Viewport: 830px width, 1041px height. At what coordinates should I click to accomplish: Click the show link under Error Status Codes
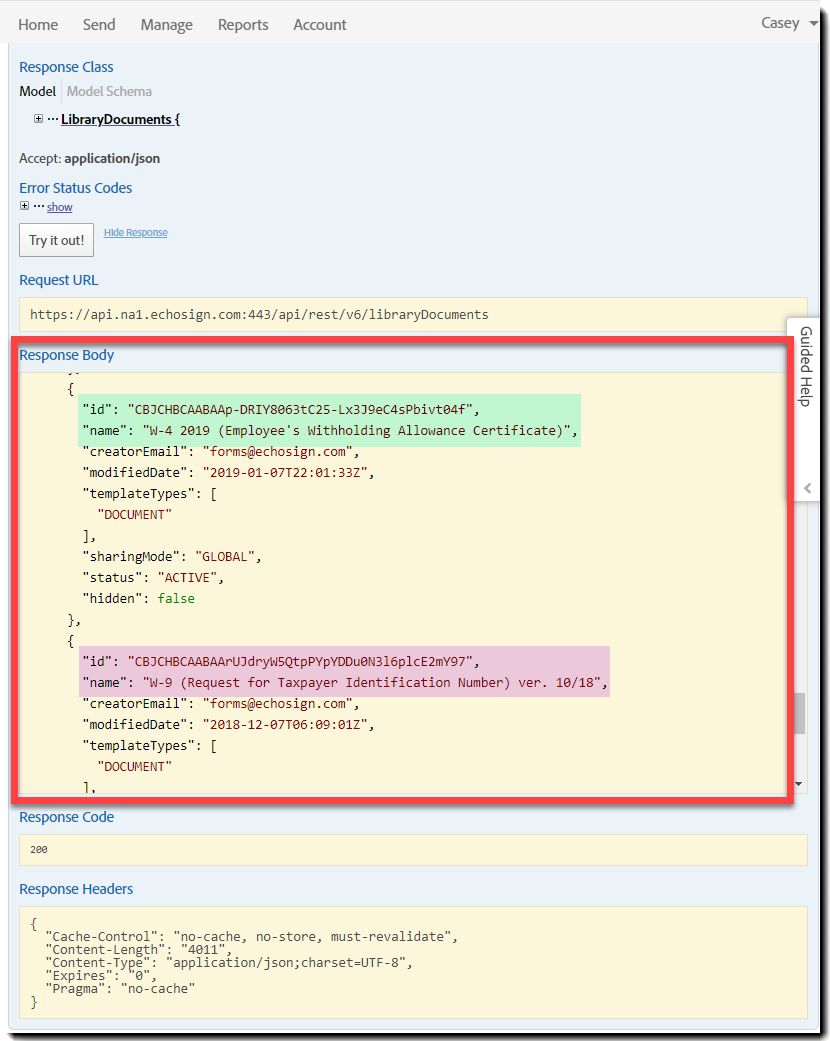[x=59, y=207]
